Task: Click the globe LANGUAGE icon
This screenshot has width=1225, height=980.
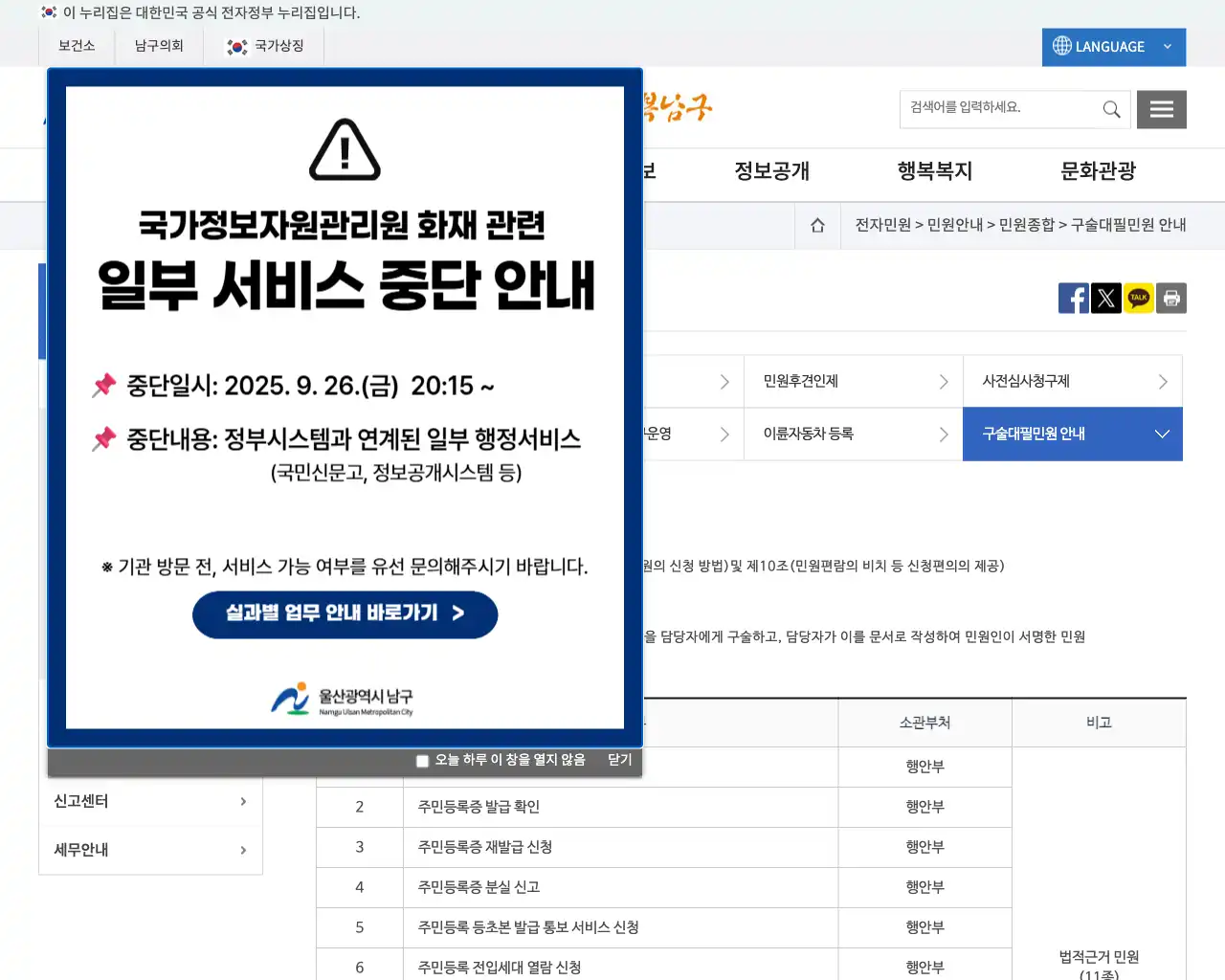Action: click(1062, 46)
